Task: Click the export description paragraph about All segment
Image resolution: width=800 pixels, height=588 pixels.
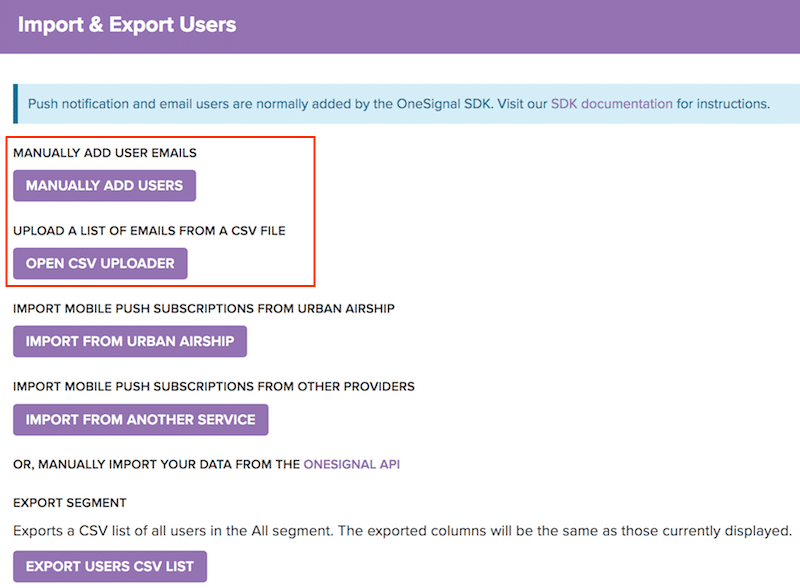Action: 403,531
